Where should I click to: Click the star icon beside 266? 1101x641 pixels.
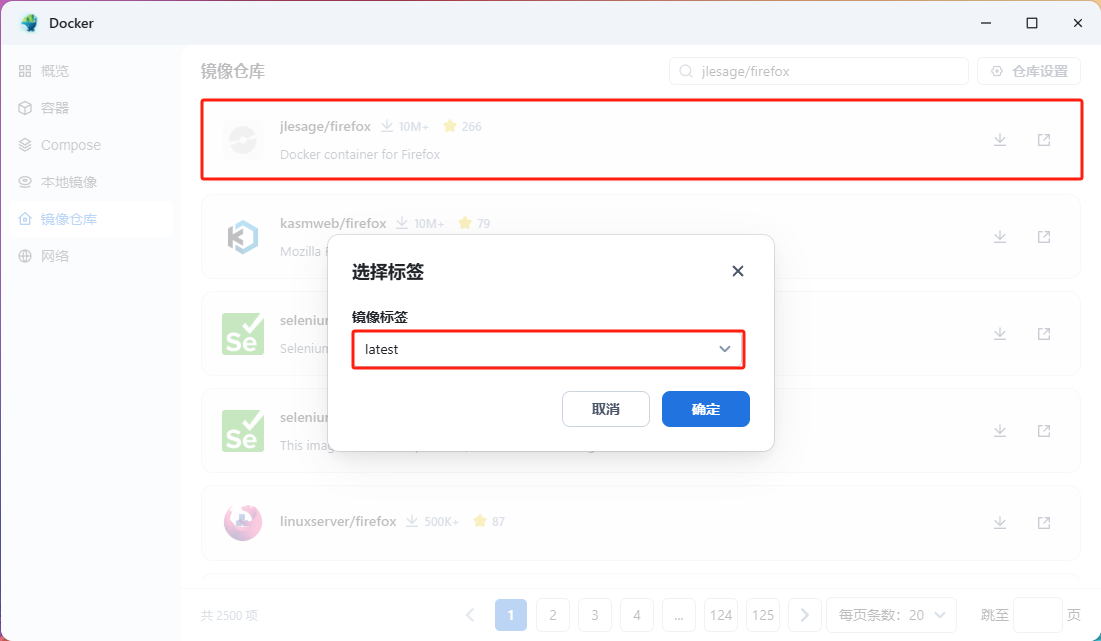[450, 126]
